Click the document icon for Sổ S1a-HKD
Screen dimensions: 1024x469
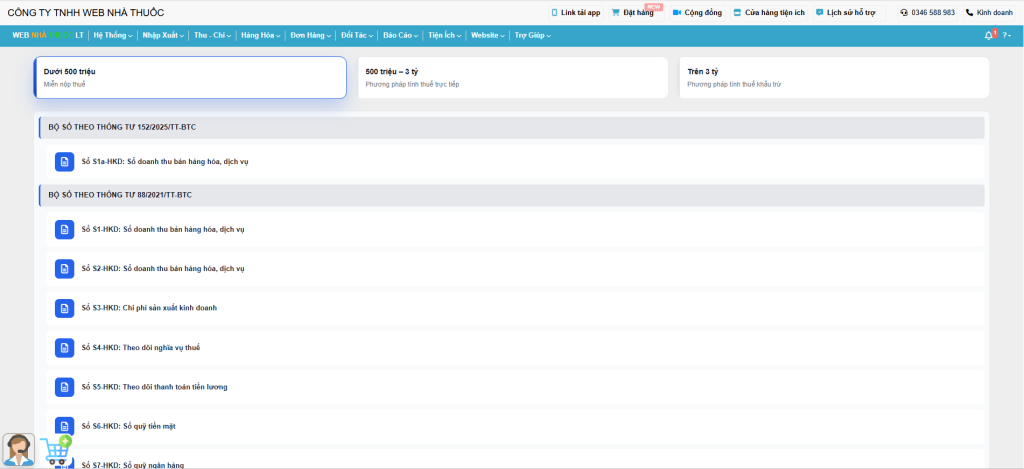point(64,162)
